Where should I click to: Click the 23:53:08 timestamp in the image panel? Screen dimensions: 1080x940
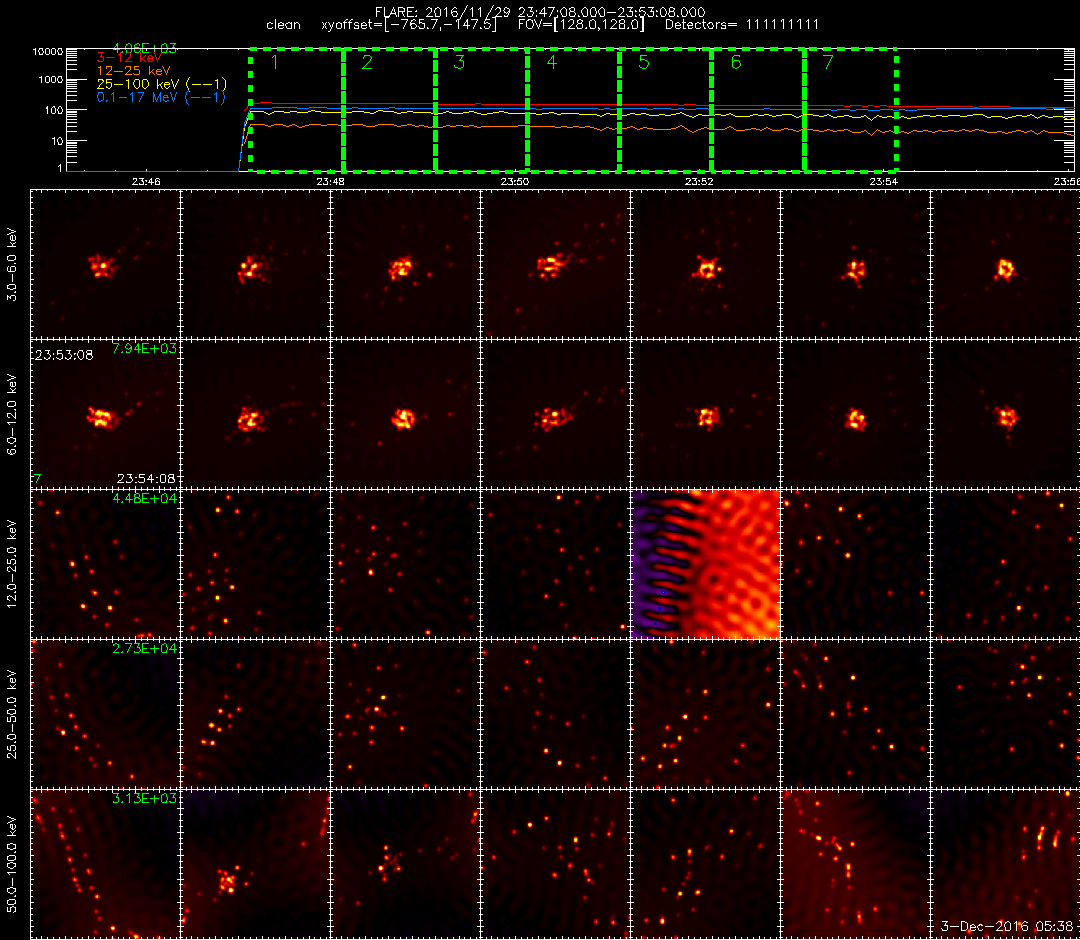pos(64,356)
